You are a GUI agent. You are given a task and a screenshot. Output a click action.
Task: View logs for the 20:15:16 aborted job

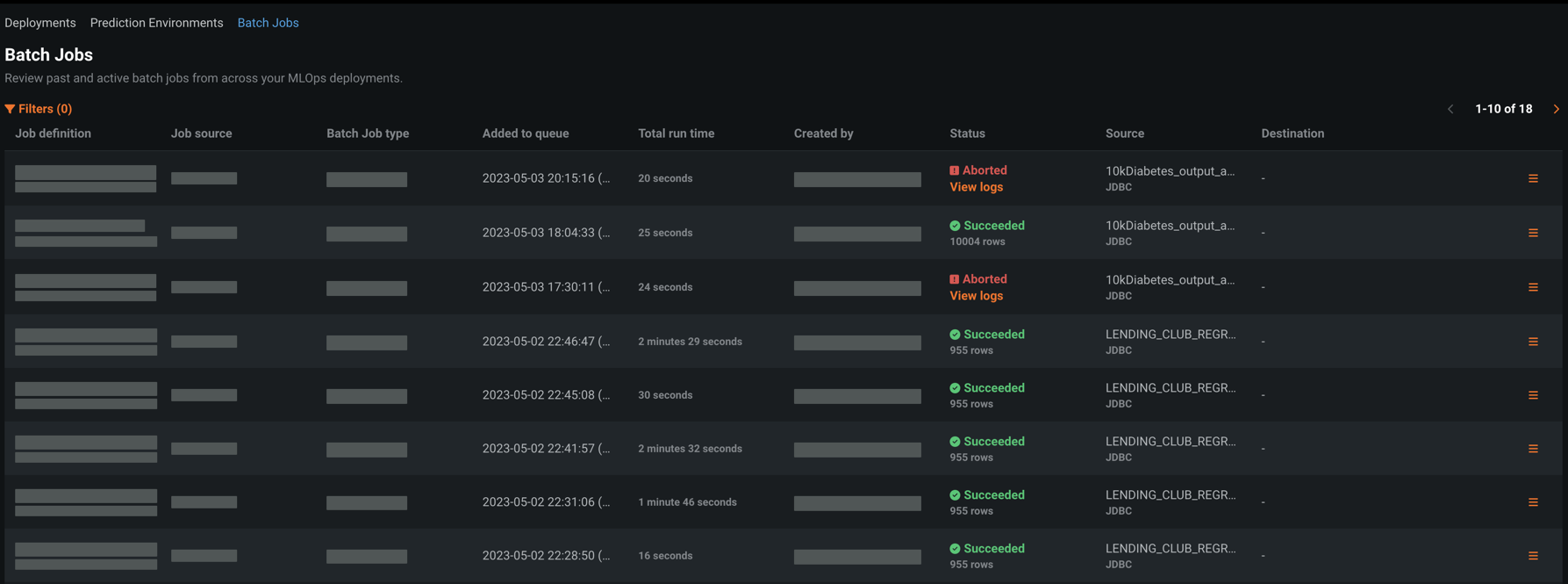(976, 187)
